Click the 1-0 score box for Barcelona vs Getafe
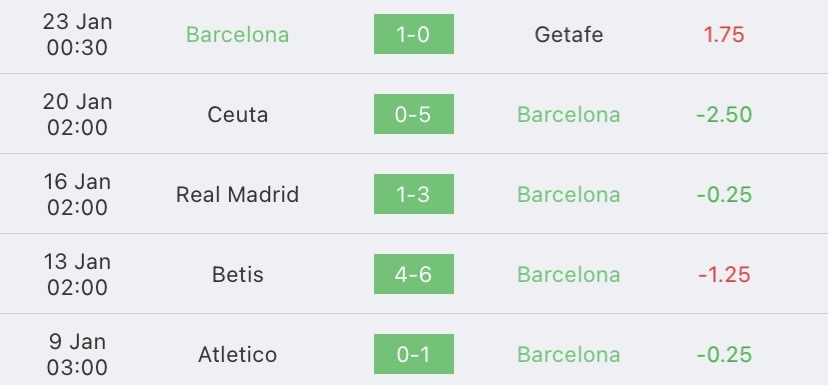 (413, 34)
